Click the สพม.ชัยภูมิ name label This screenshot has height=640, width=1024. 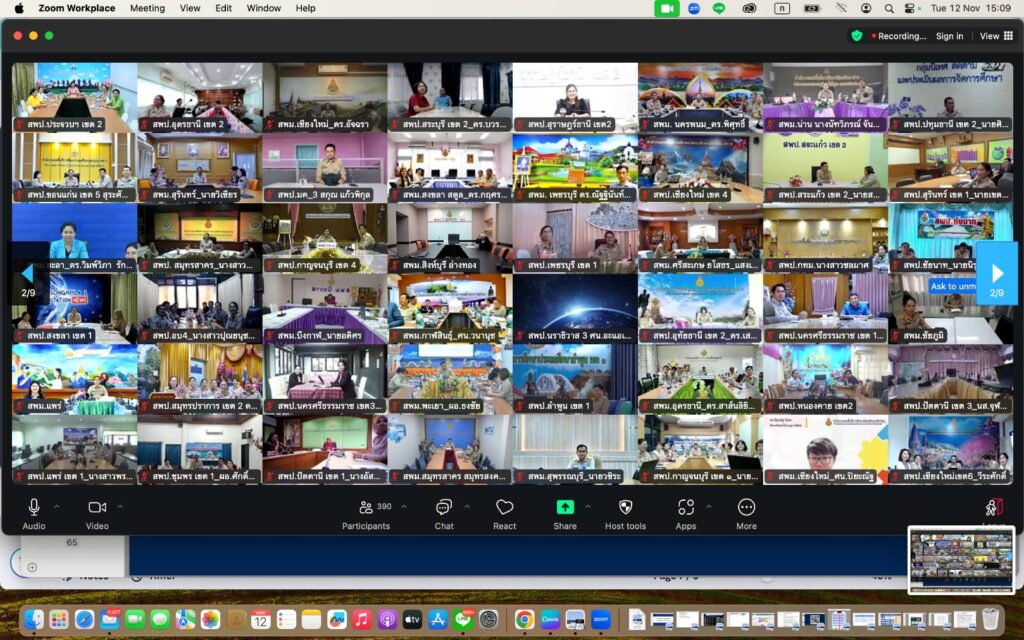[x=920, y=336]
